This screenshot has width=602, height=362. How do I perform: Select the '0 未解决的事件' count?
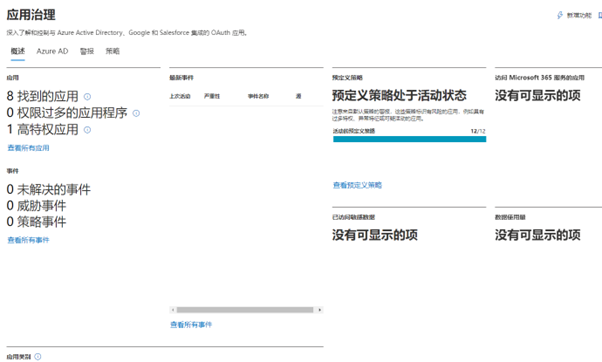coord(48,189)
